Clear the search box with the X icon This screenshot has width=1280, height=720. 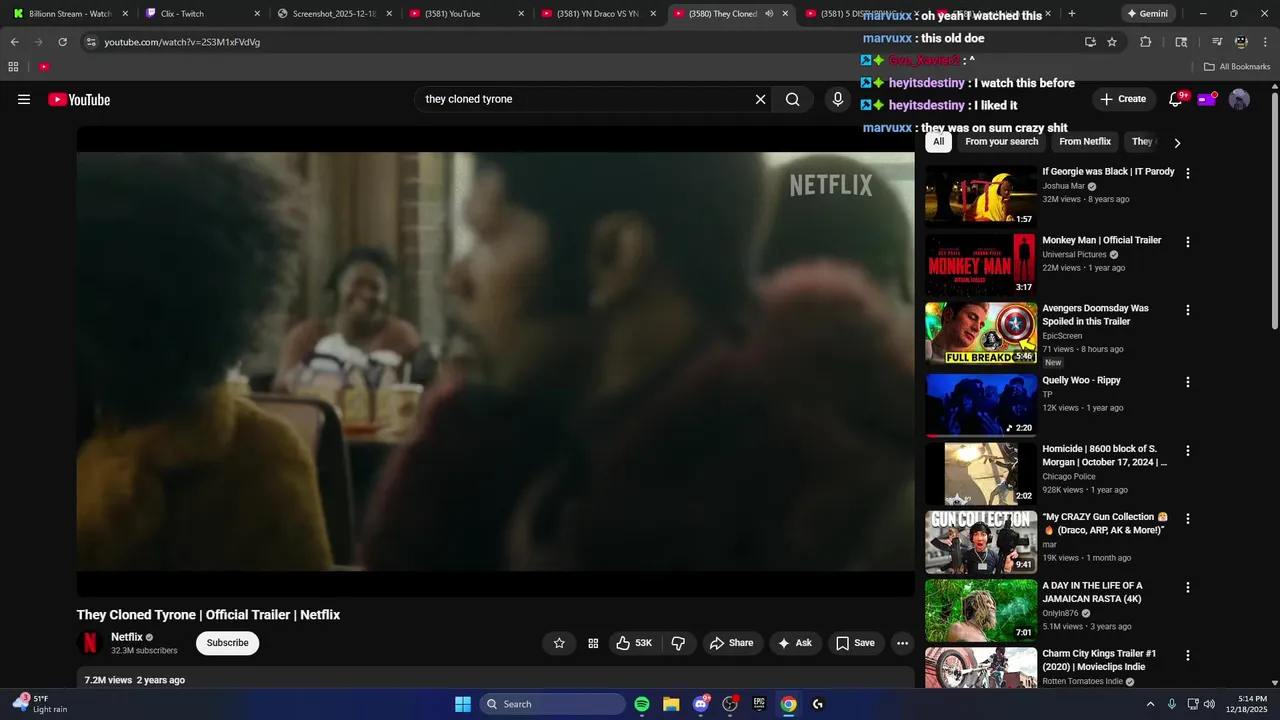(760, 99)
